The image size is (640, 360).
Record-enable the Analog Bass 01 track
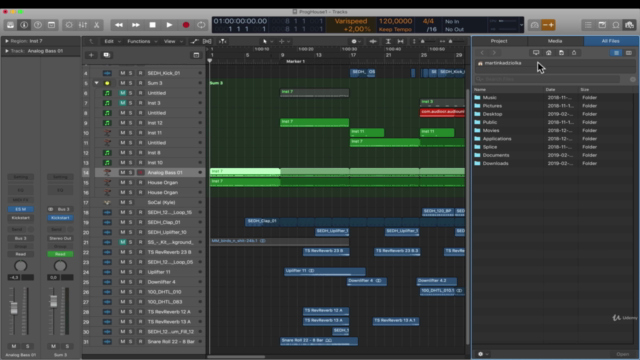tap(140, 173)
